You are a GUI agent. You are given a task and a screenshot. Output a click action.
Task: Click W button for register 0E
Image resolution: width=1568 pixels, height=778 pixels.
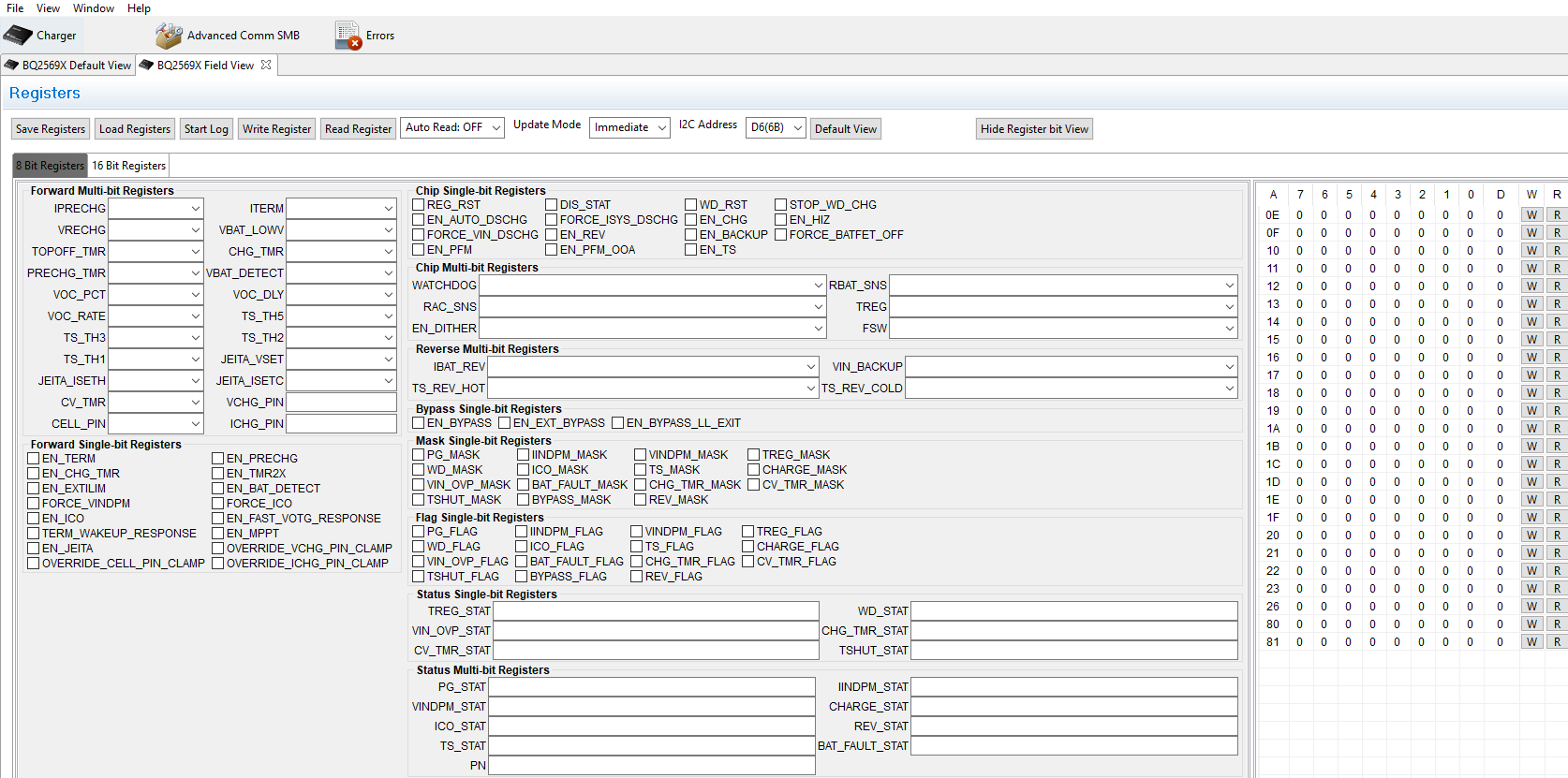(1531, 215)
